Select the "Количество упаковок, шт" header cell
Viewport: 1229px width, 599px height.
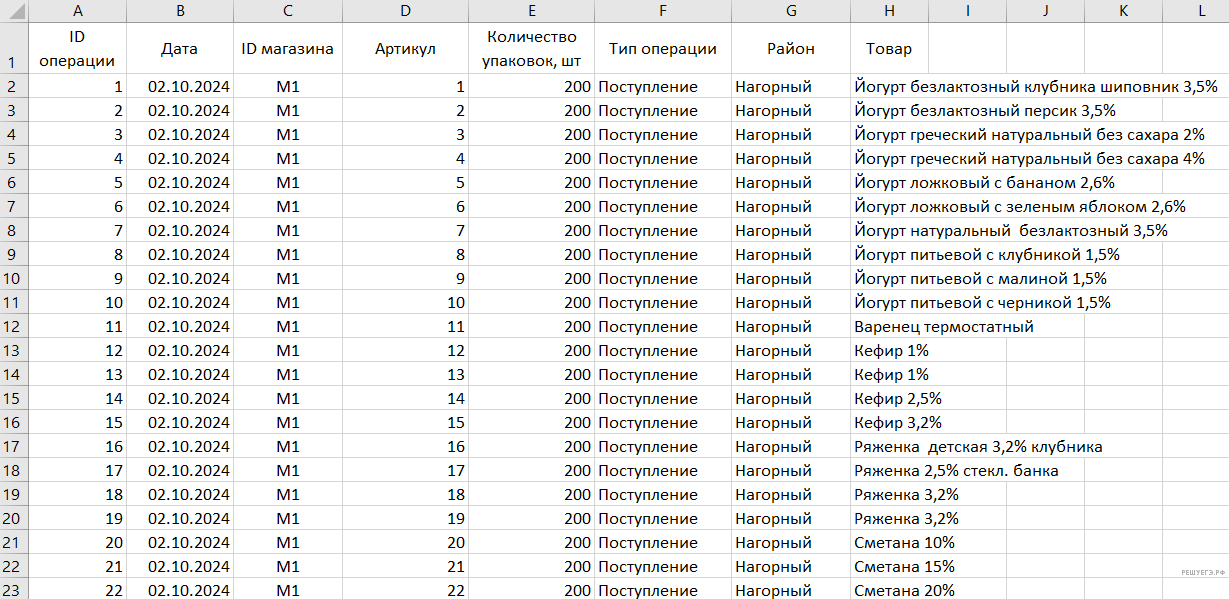(531, 49)
